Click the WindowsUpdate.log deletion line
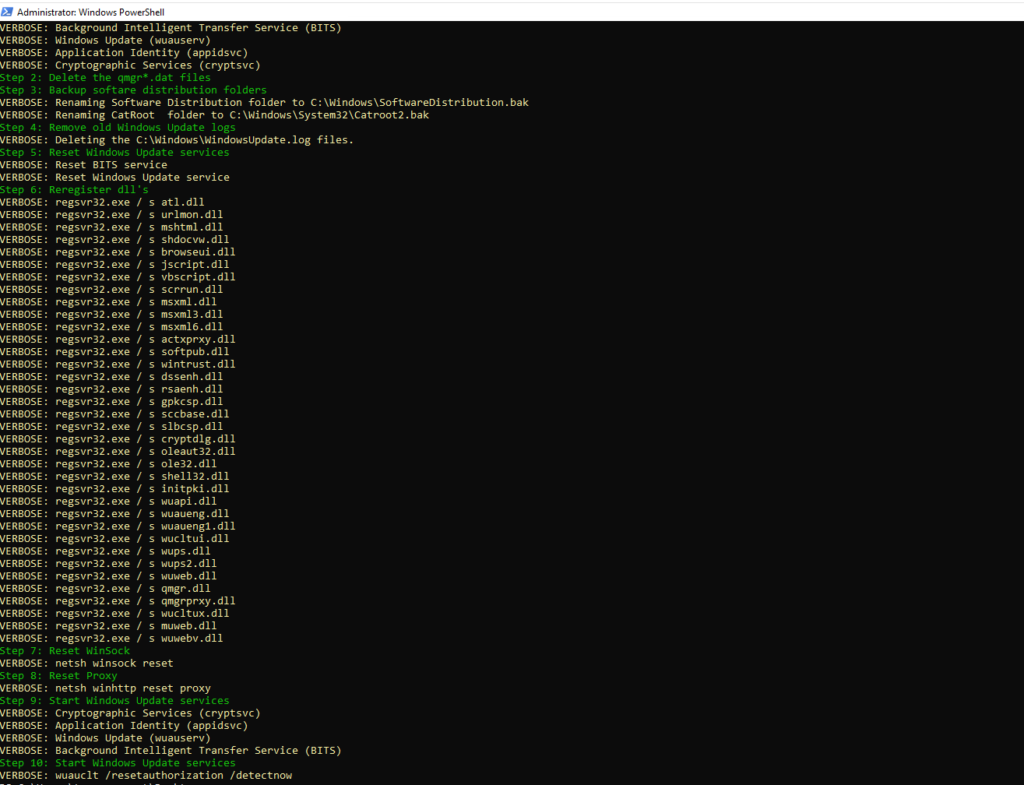1024x785 pixels. point(177,140)
